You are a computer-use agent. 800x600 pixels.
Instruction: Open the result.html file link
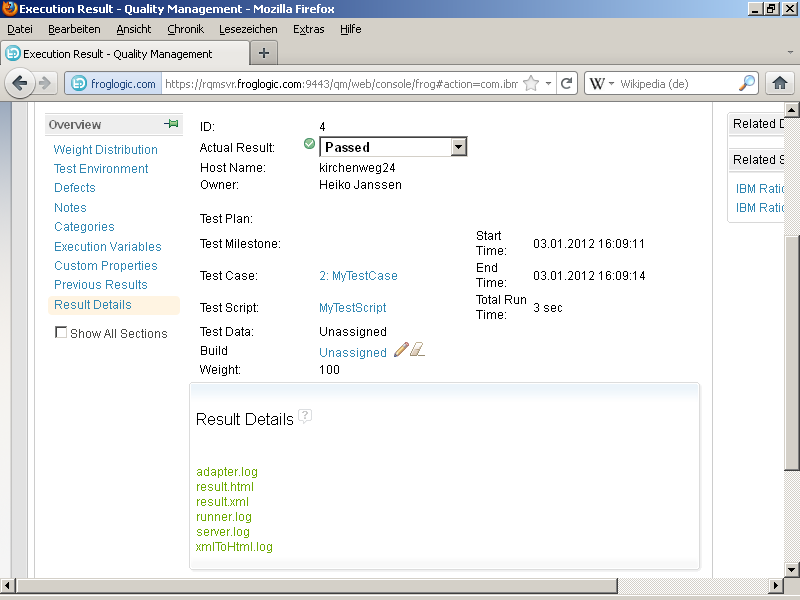tap(225, 487)
